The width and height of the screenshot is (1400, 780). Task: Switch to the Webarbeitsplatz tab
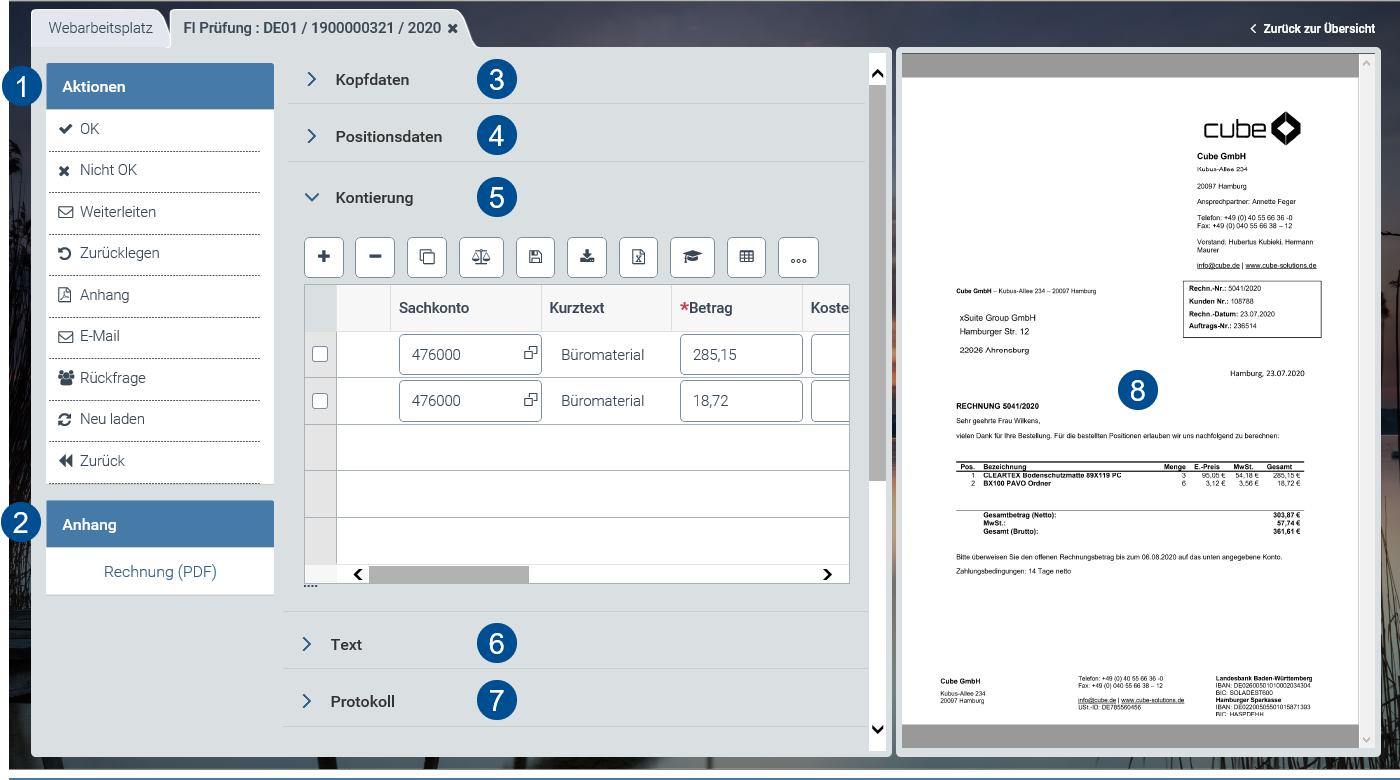tap(100, 28)
